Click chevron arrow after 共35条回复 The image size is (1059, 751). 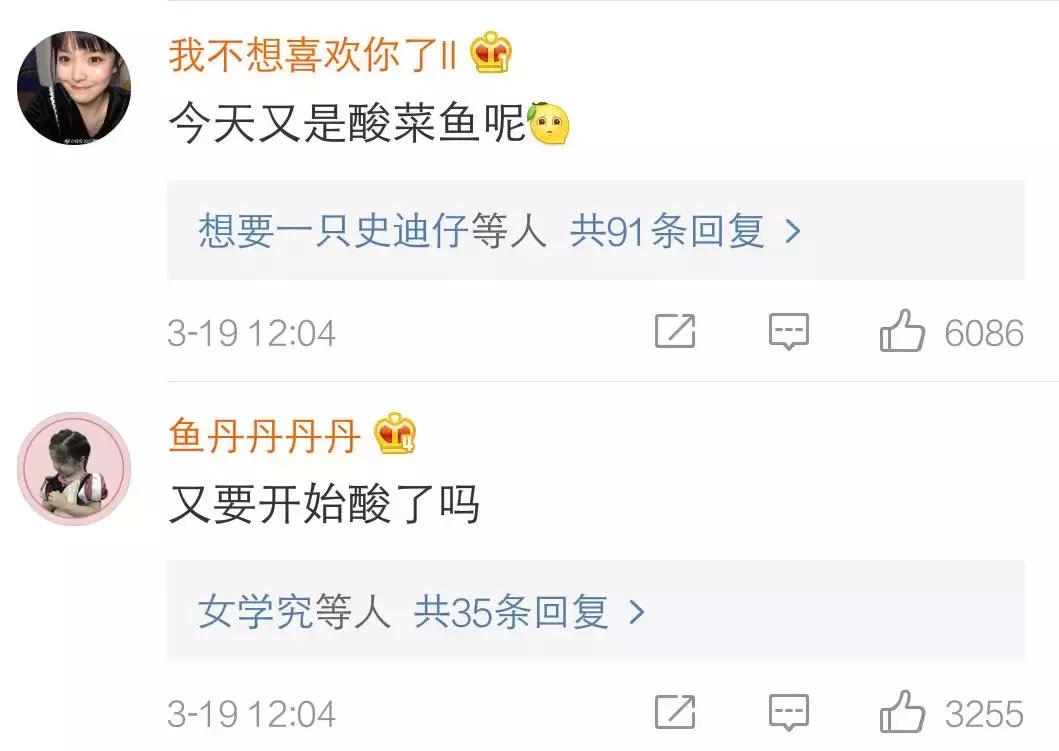[636, 613]
